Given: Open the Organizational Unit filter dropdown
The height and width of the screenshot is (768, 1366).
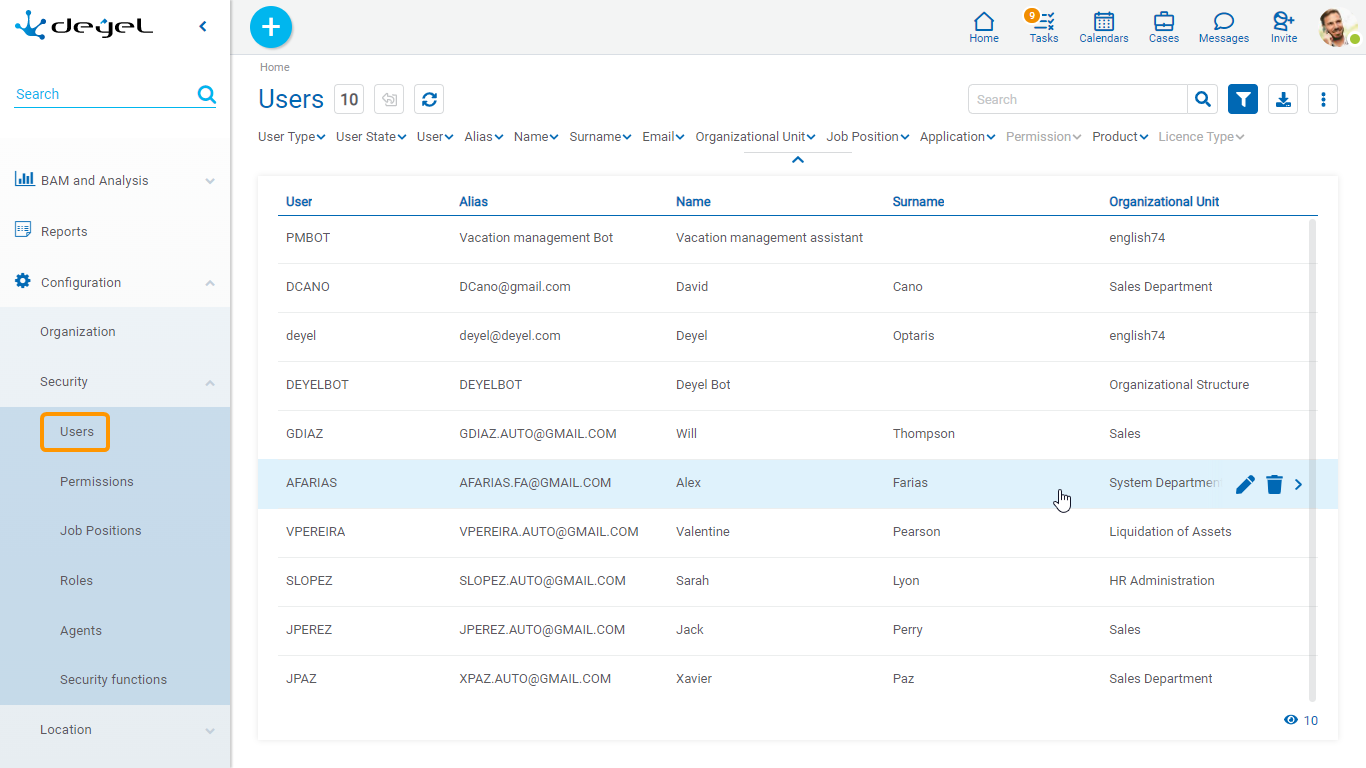Looking at the screenshot, I should tap(755, 137).
